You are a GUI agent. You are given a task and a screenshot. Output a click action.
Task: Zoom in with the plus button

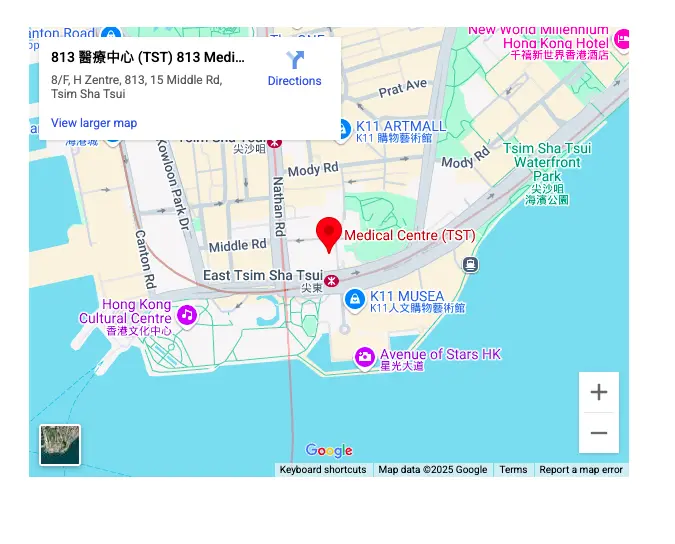coord(599,392)
